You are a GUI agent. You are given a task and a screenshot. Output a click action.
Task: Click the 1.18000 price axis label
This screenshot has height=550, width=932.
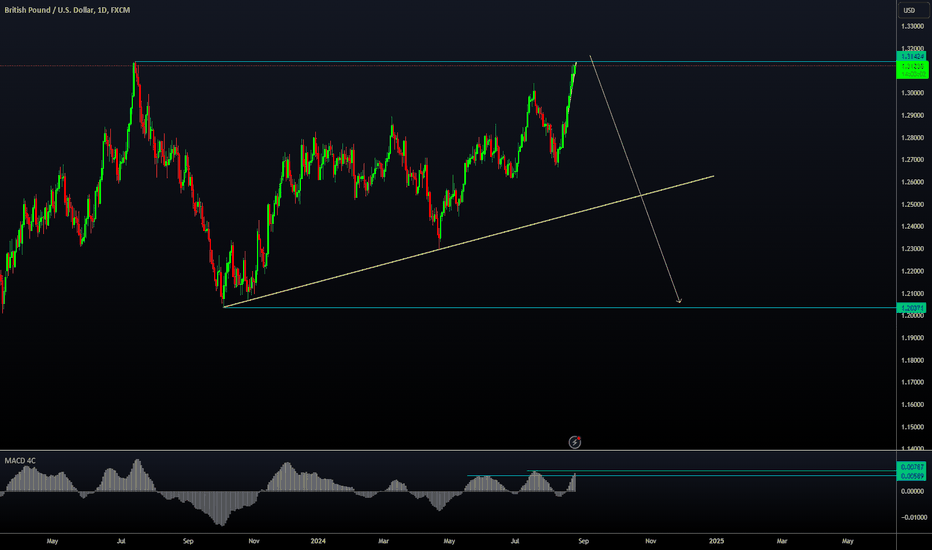coord(912,360)
